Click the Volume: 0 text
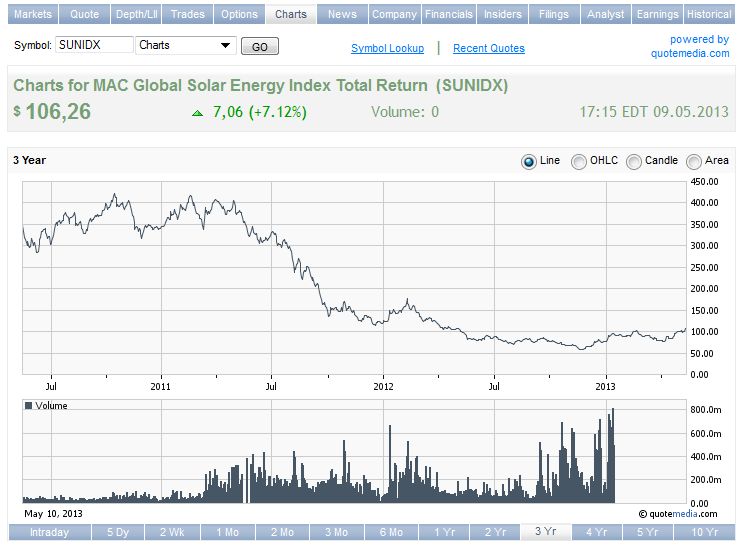The image size is (745, 547). coord(405,112)
